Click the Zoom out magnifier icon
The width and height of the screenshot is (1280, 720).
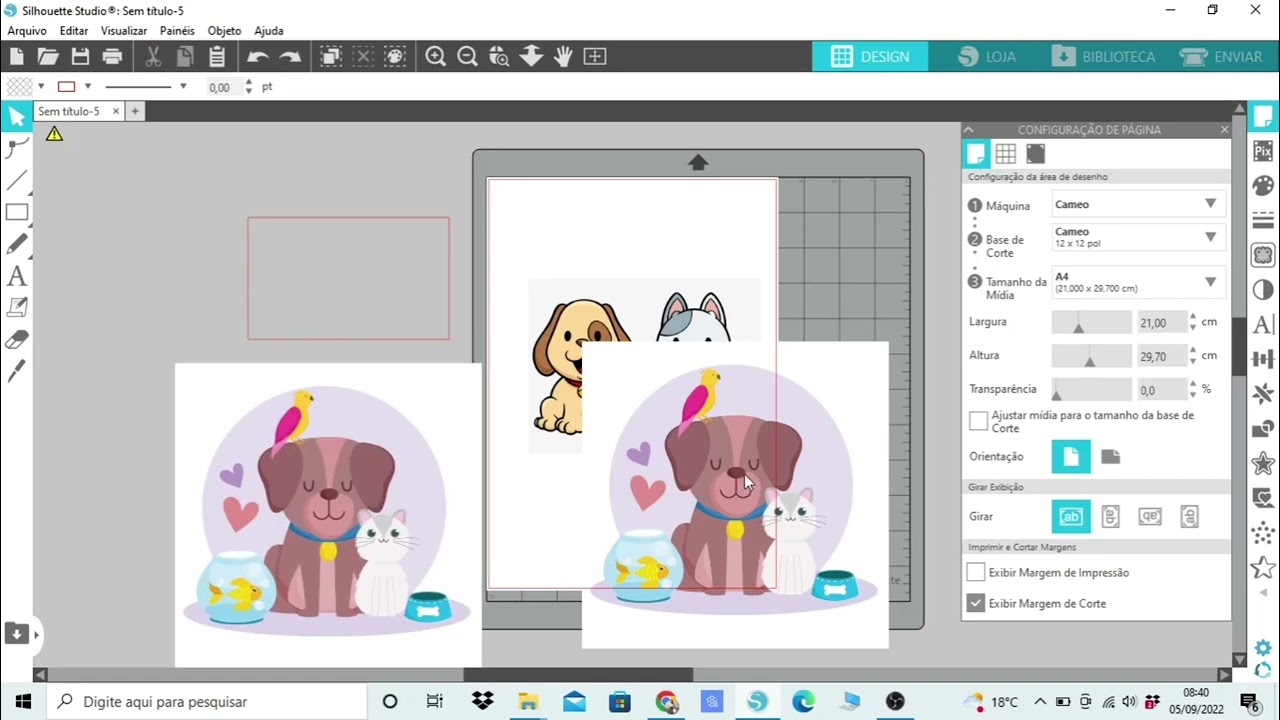467,57
